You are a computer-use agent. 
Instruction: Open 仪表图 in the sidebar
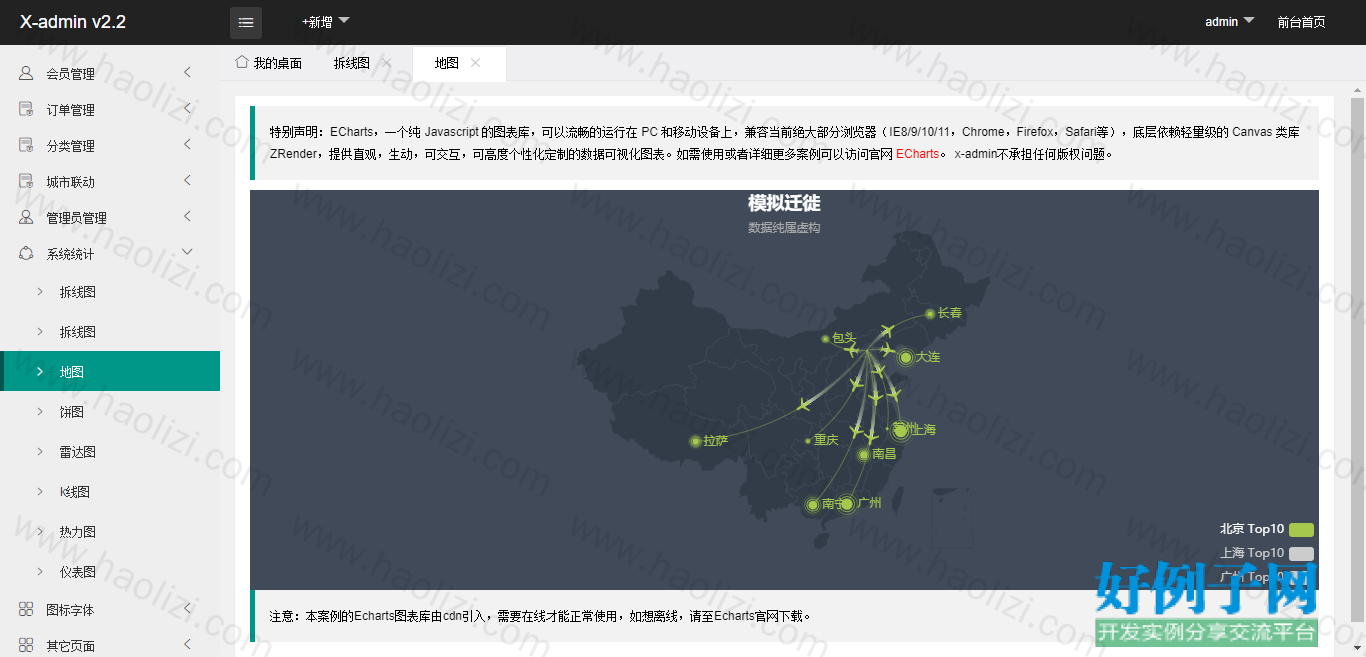(110, 572)
